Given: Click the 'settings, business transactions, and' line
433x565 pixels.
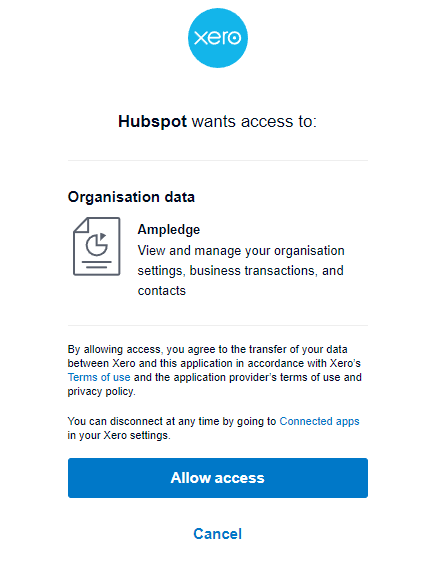Looking at the screenshot, I should (x=241, y=271).
